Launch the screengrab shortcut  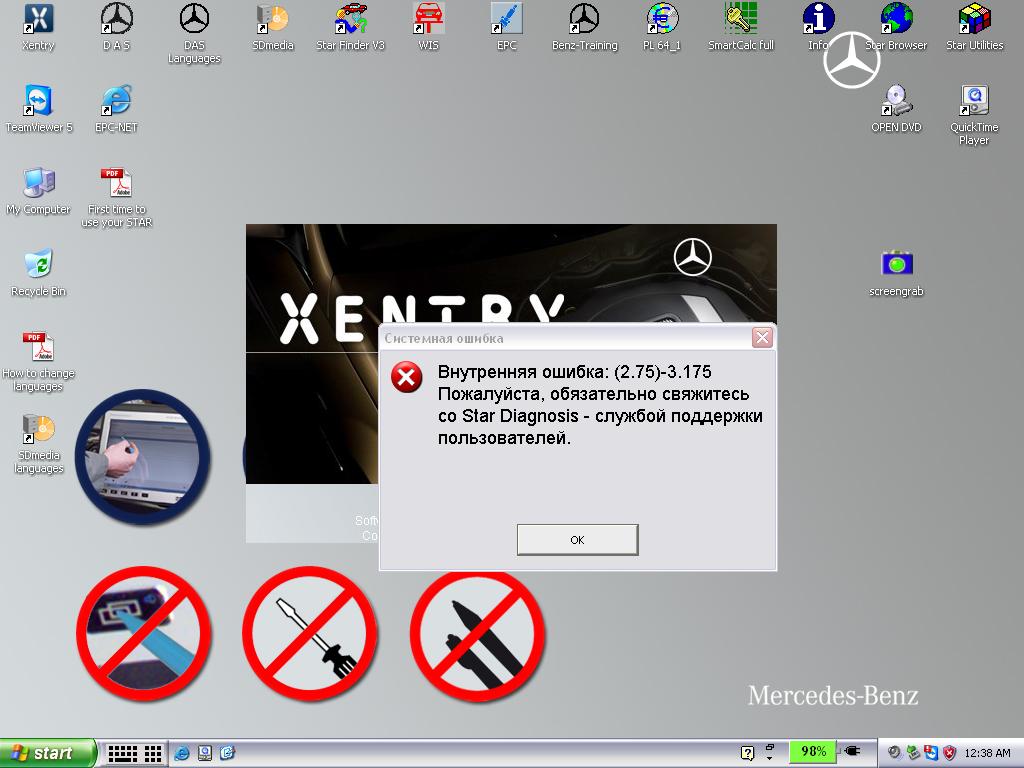896,273
